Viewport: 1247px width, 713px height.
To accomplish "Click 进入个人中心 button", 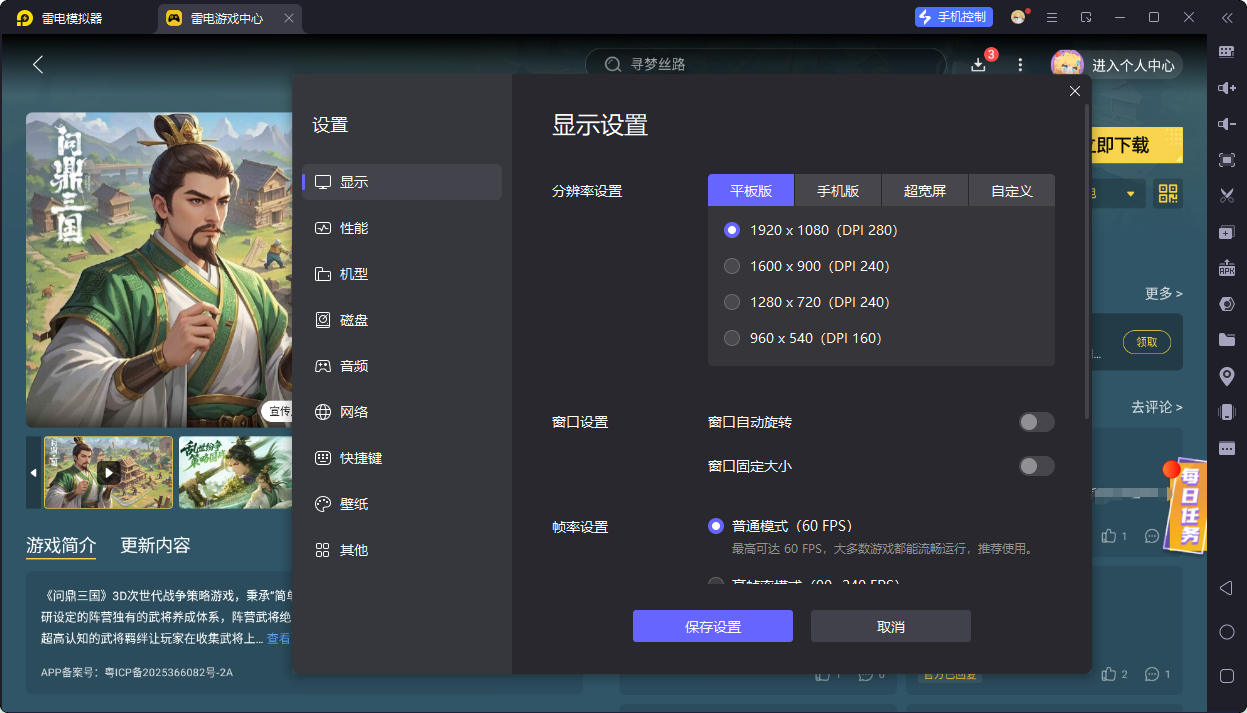I will (x=1117, y=65).
